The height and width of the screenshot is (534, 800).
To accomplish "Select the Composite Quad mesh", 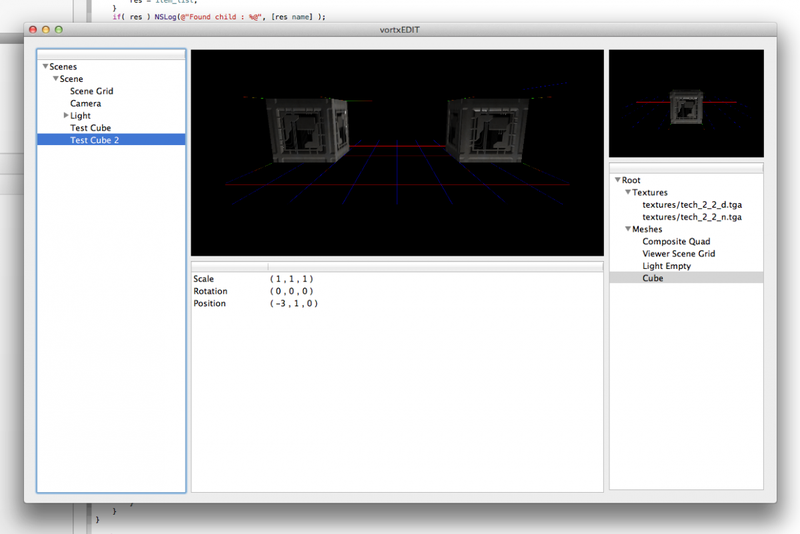I will (676, 241).
